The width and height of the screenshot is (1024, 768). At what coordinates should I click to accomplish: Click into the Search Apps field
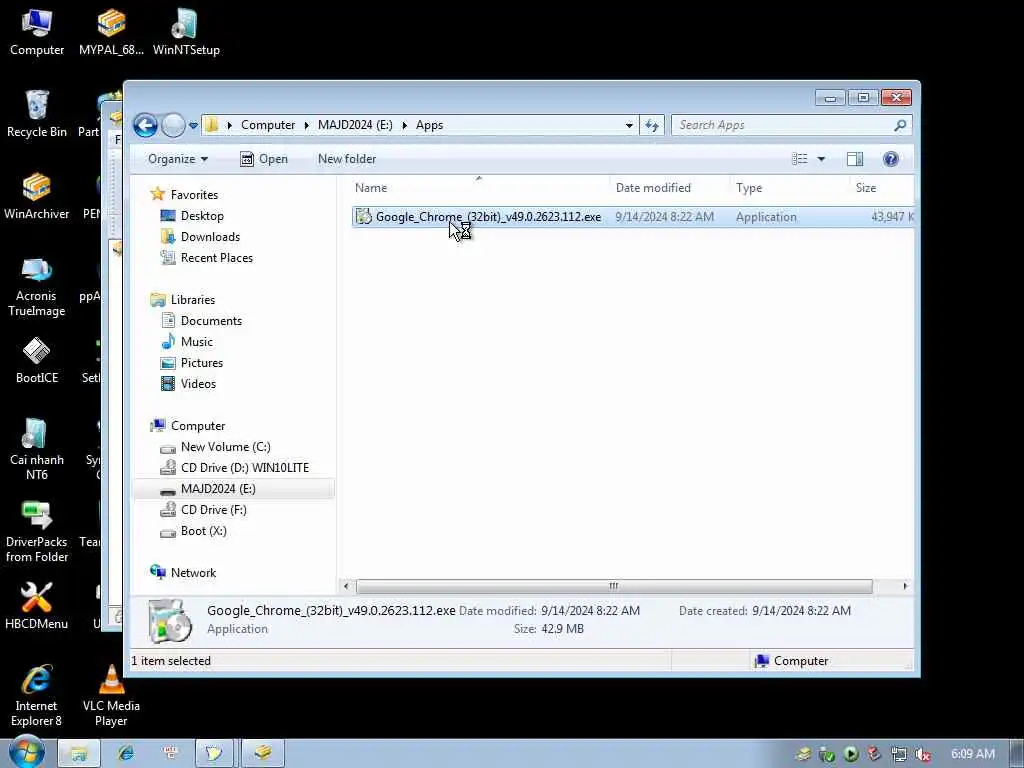pos(782,125)
